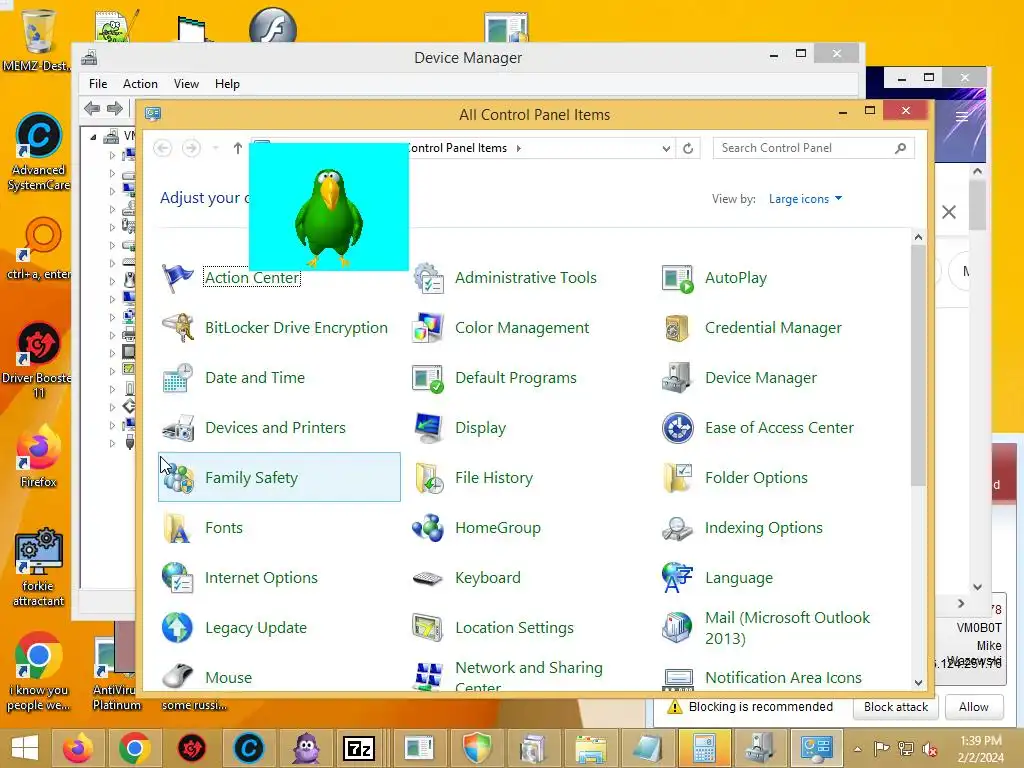Open the Mail Microsoft Outlook icon
The height and width of the screenshot is (768, 1024).
[x=678, y=628]
